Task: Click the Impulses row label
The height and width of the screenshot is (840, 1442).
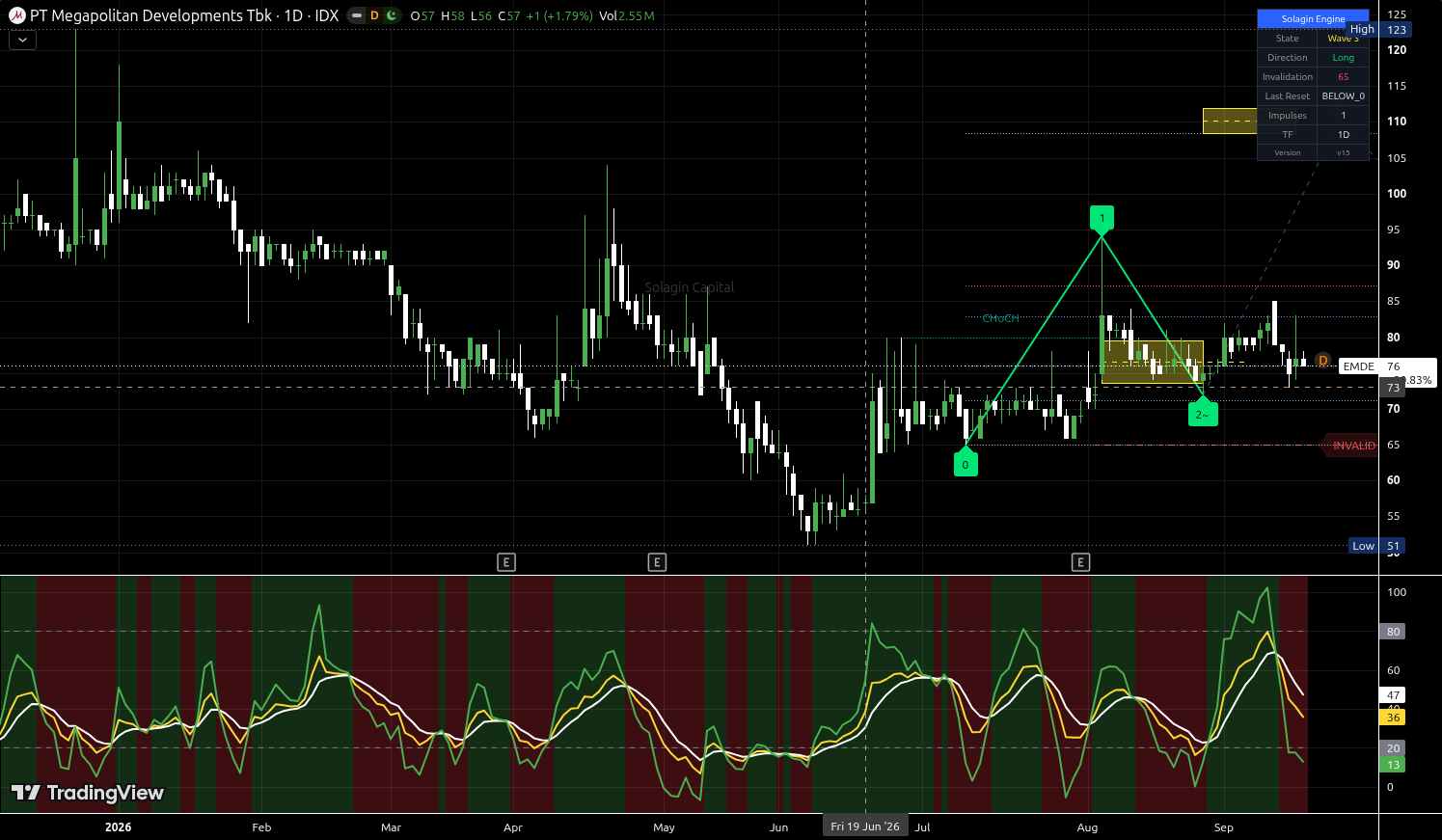Action: point(1287,116)
